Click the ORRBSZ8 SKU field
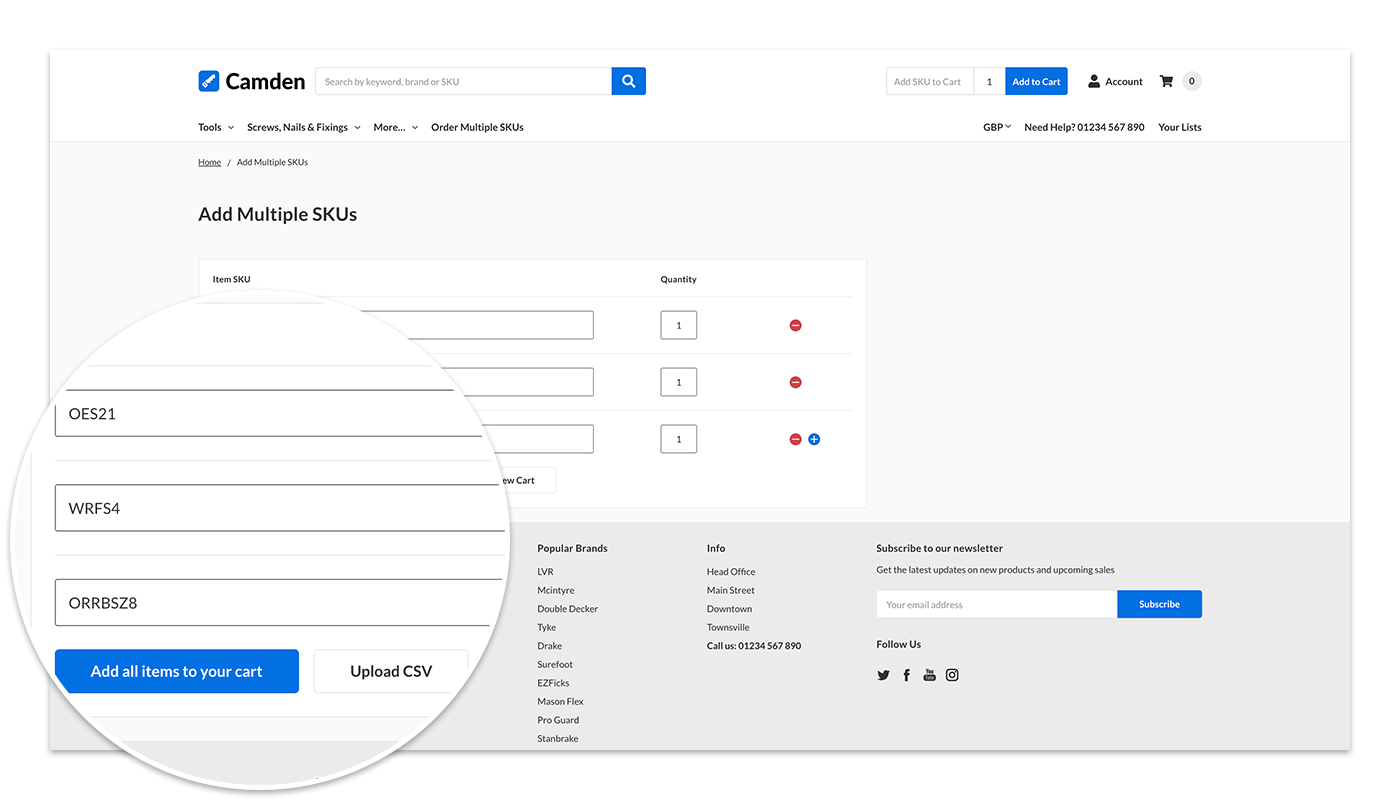 pyautogui.click(x=278, y=603)
